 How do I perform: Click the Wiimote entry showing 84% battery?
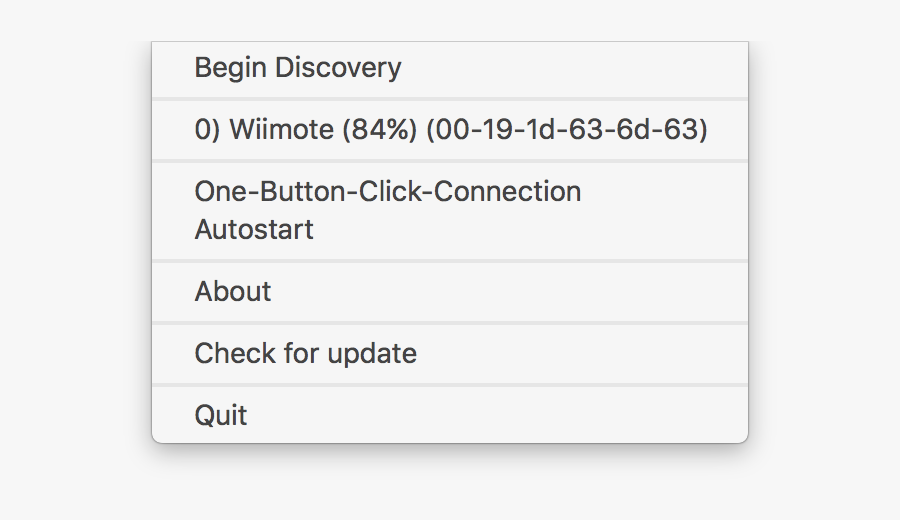pyautogui.click(x=450, y=130)
